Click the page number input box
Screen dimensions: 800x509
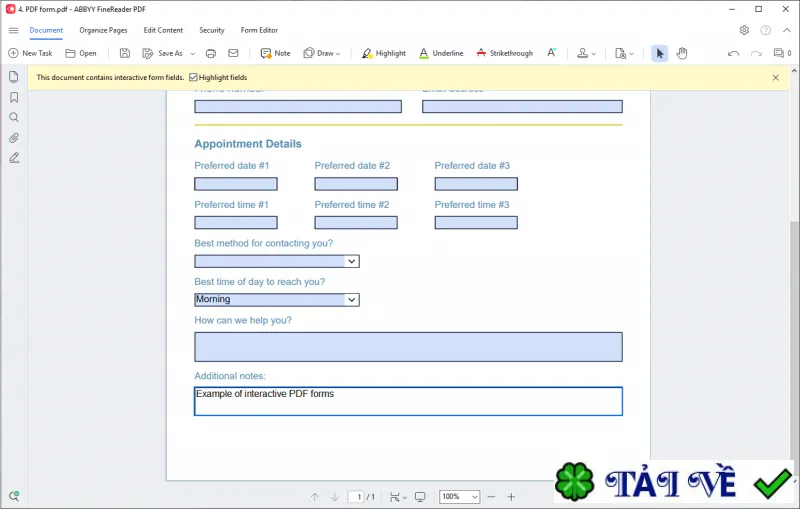tap(356, 497)
